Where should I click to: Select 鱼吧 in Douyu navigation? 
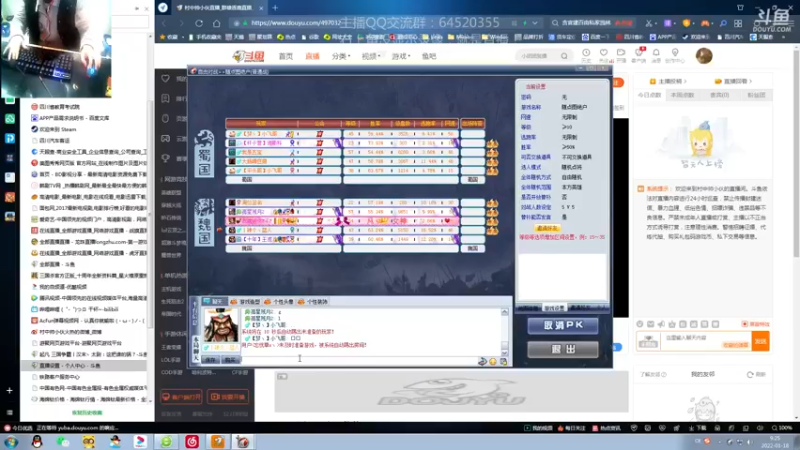pyautogui.click(x=429, y=56)
